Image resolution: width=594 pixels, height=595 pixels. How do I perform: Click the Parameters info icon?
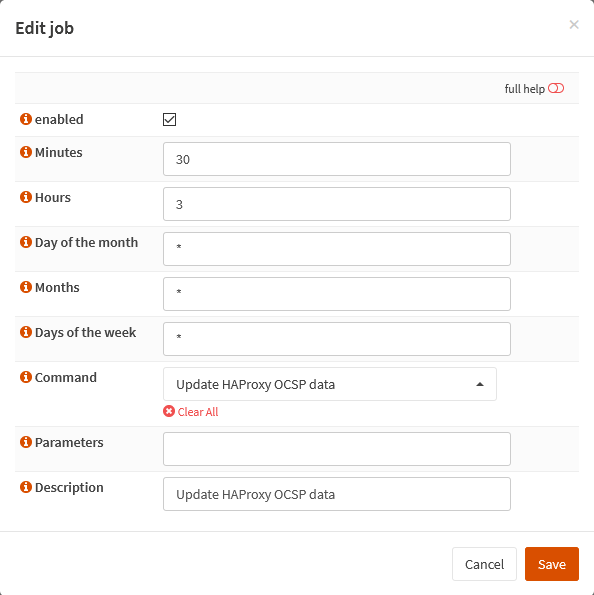click(26, 442)
